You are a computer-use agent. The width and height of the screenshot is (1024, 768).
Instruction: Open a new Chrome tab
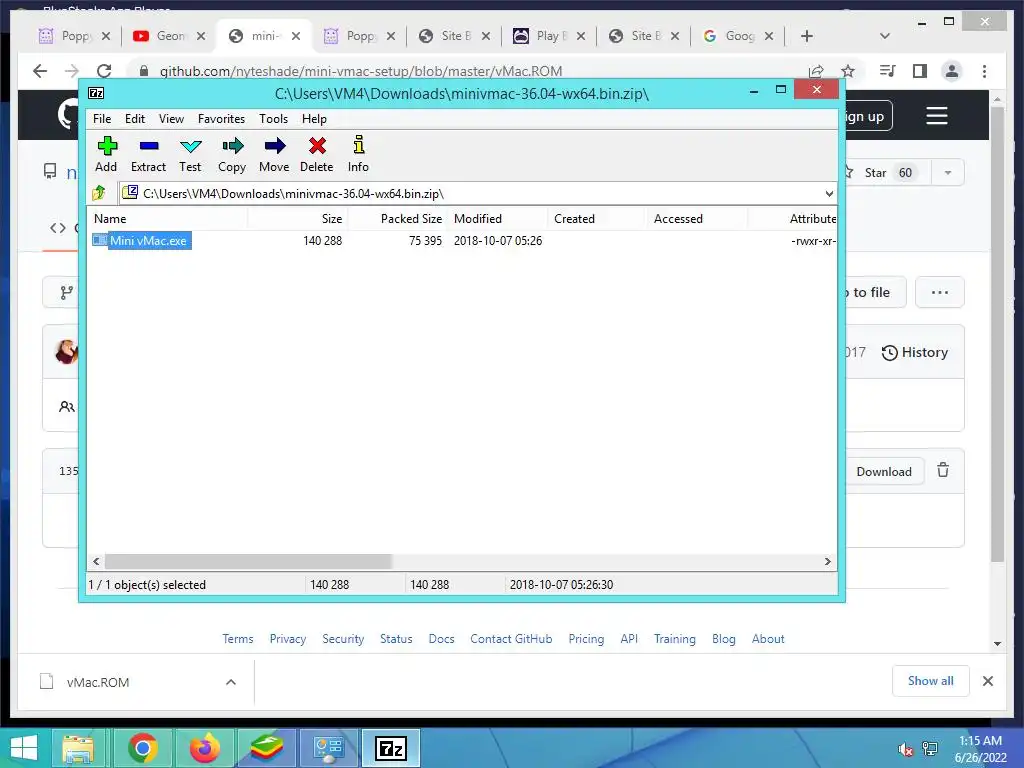click(x=807, y=36)
